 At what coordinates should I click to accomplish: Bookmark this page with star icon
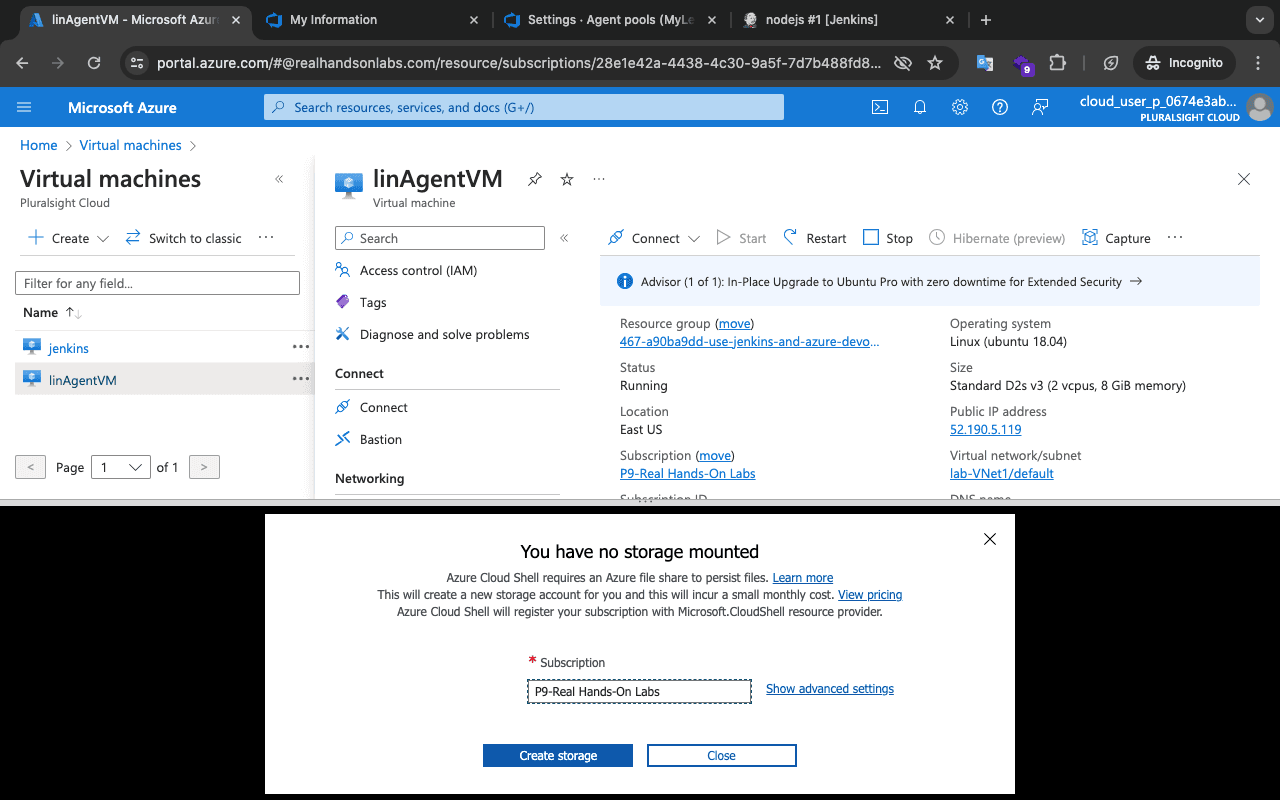(x=935, y=62)
